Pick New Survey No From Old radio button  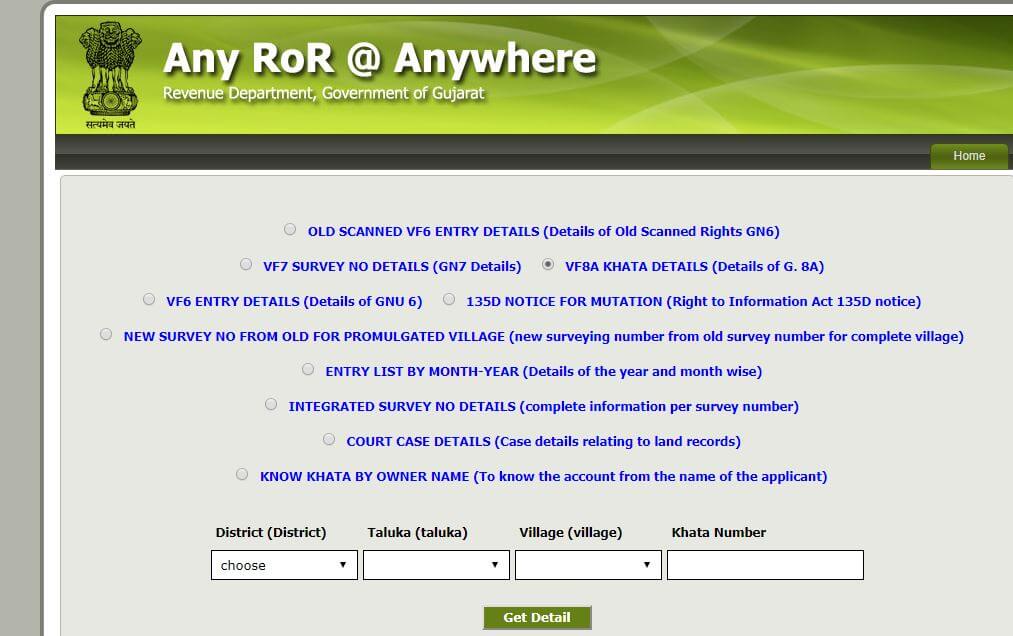click(106, 334)
